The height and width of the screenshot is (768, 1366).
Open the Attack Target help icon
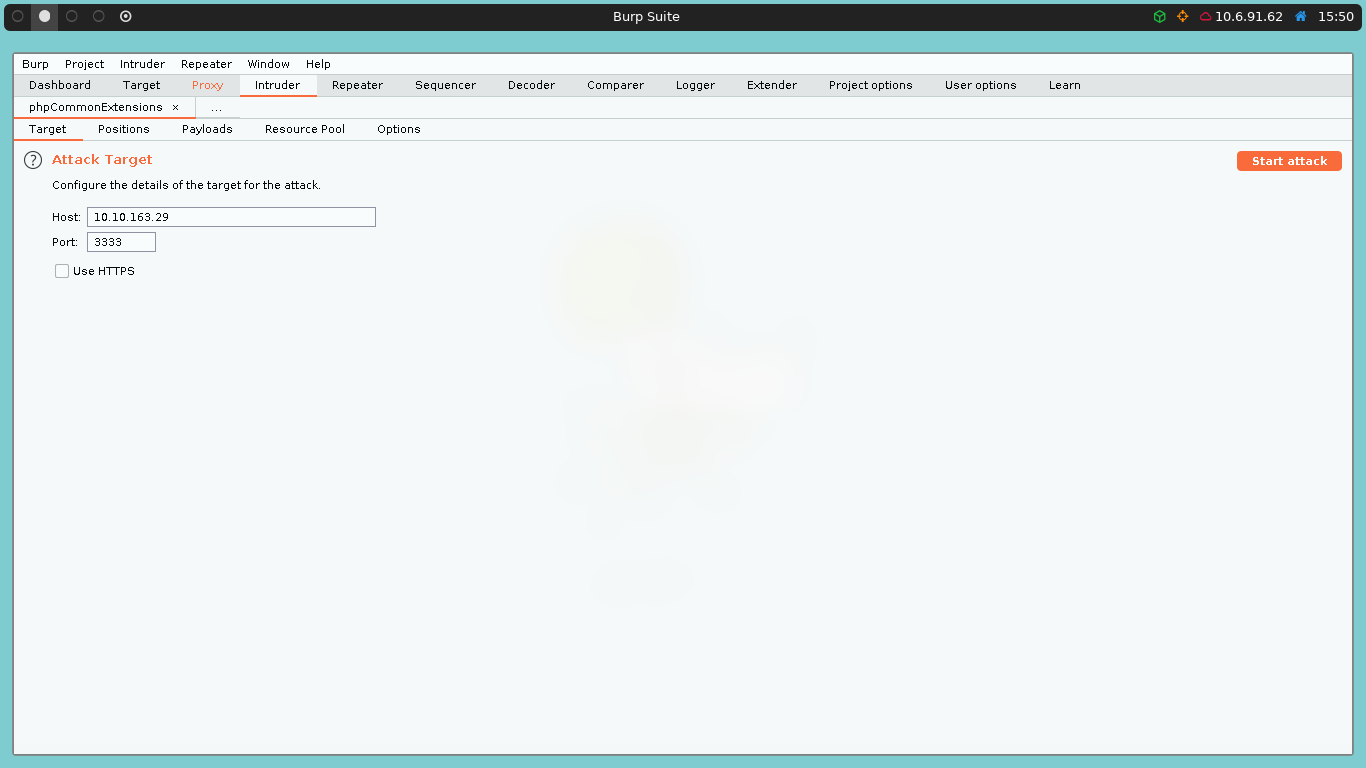click(x=33, y=160)
